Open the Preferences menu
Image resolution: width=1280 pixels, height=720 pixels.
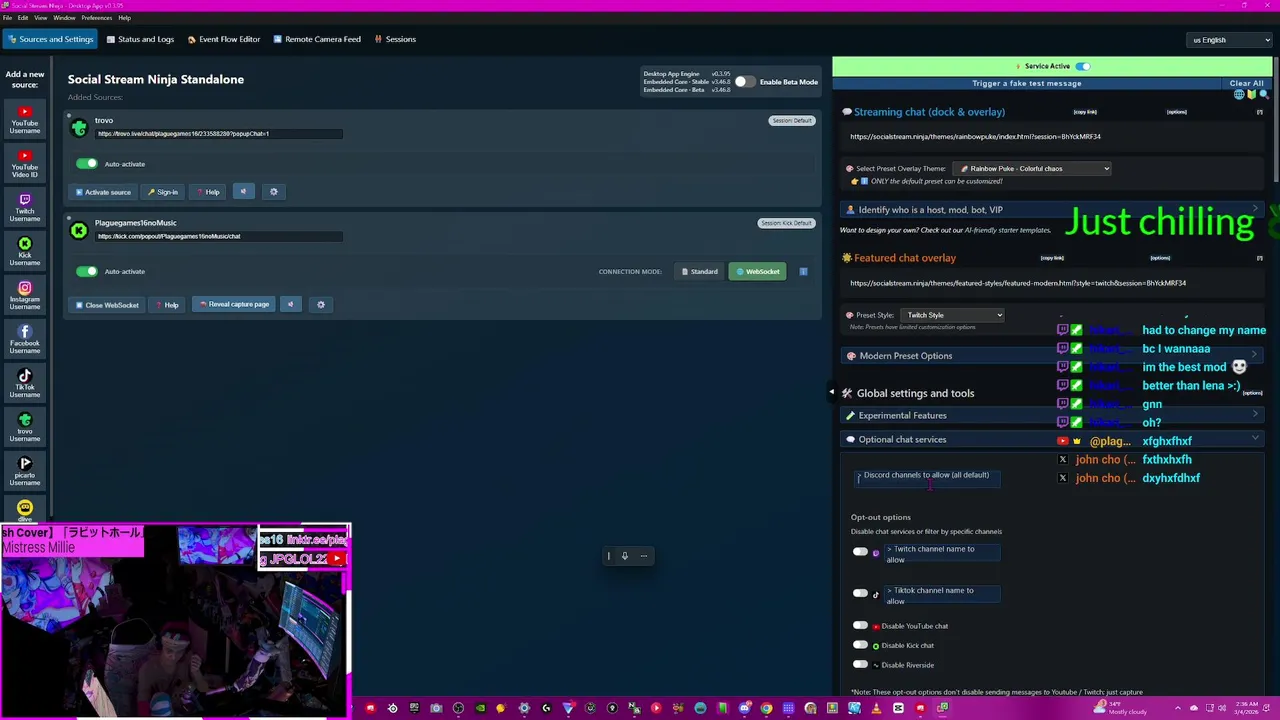pos(96,18)
